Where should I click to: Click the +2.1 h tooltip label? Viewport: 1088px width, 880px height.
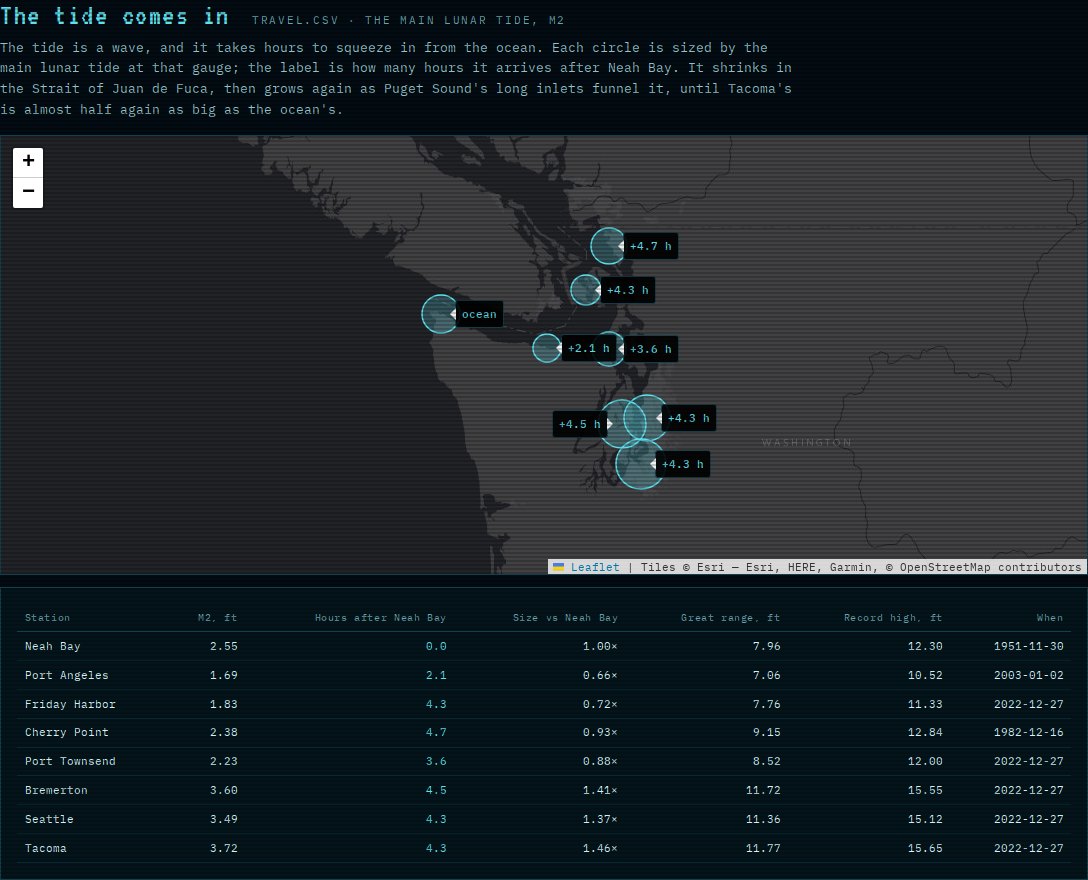point(588,348)
